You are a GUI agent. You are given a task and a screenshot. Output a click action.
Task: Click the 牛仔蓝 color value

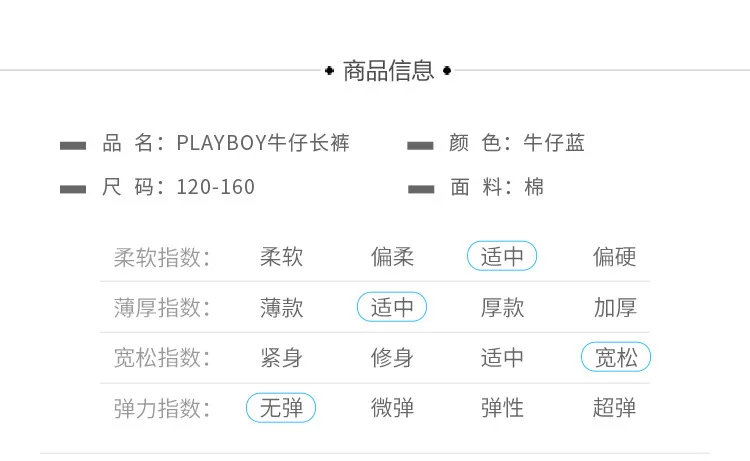coord(554,143)
